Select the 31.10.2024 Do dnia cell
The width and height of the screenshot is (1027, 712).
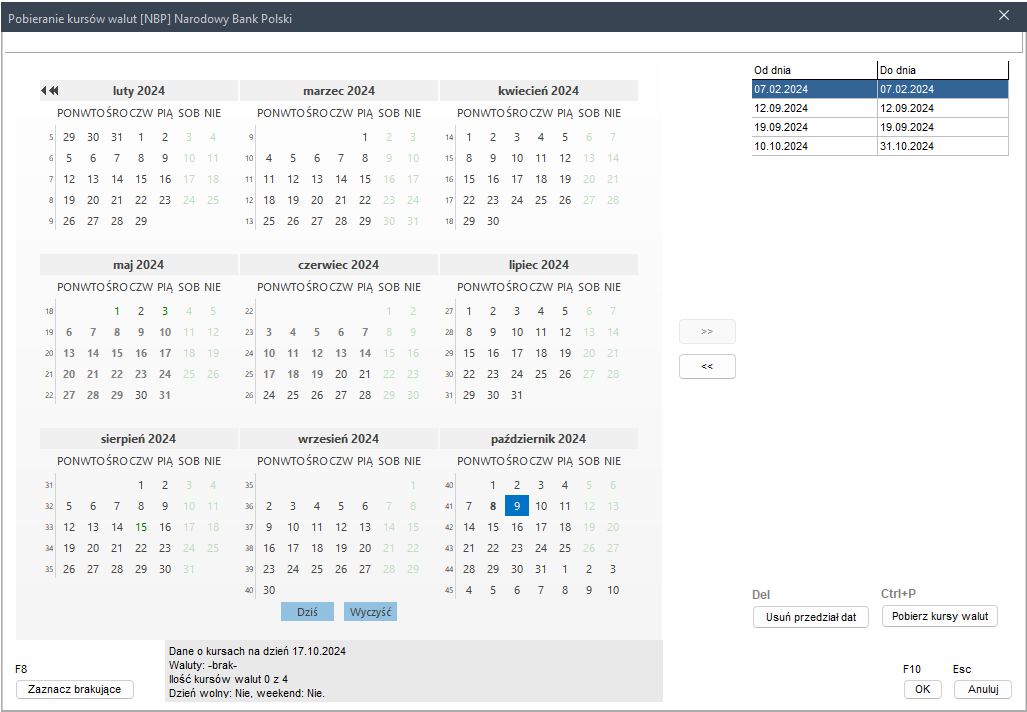[x=943, y=146]
